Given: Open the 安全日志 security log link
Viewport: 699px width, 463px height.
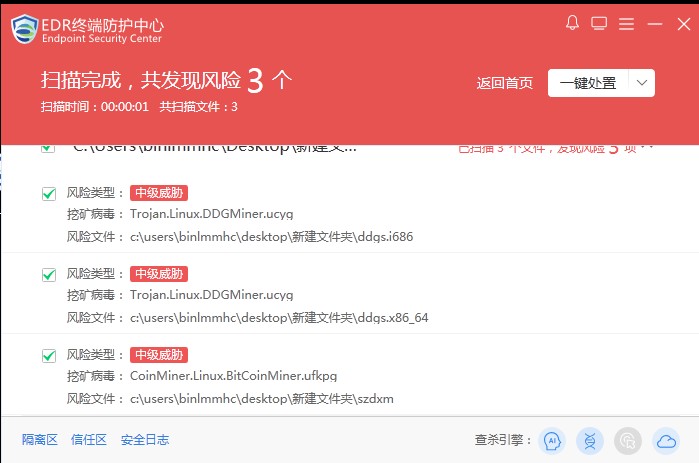Looking at the screenshot, I should tap(145, 440).
